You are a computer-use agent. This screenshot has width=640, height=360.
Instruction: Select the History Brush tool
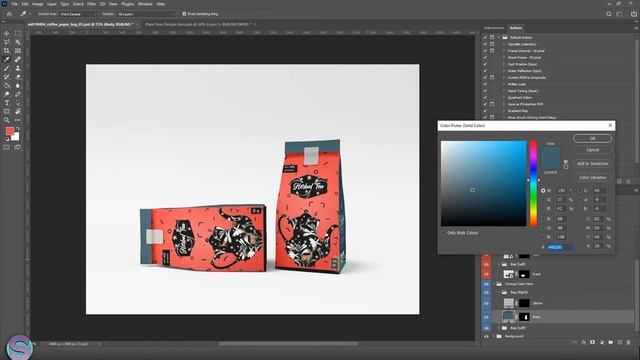pyautogui.click(x=7, y=77)
